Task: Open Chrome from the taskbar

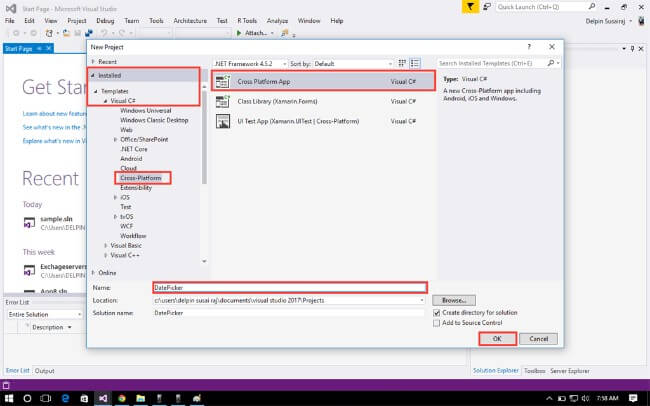Action: [x=122, y=399]
